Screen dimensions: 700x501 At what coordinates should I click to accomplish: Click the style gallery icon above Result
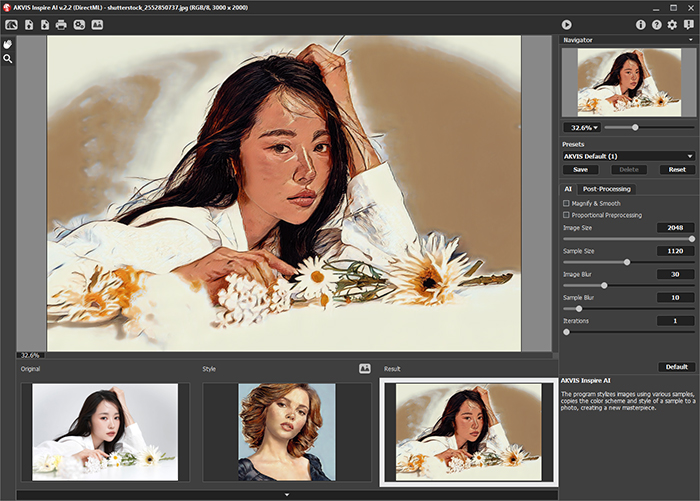(x=365, y=369)
